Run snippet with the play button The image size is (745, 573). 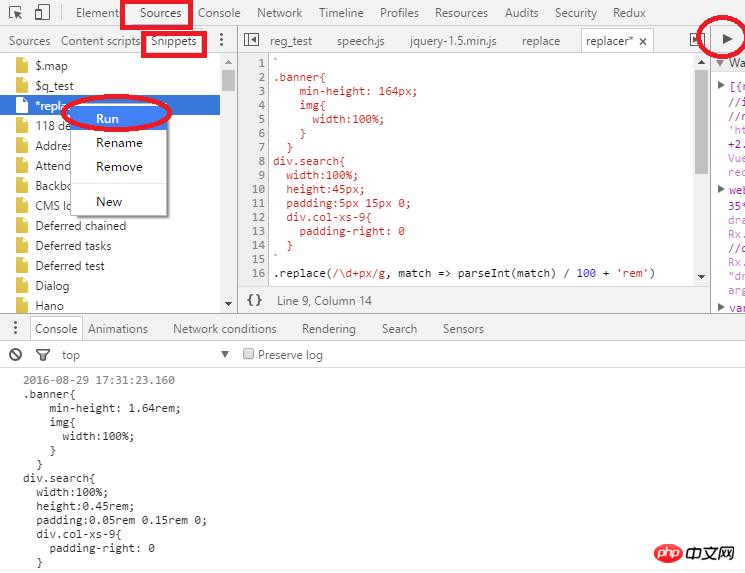tap(727, 39)
